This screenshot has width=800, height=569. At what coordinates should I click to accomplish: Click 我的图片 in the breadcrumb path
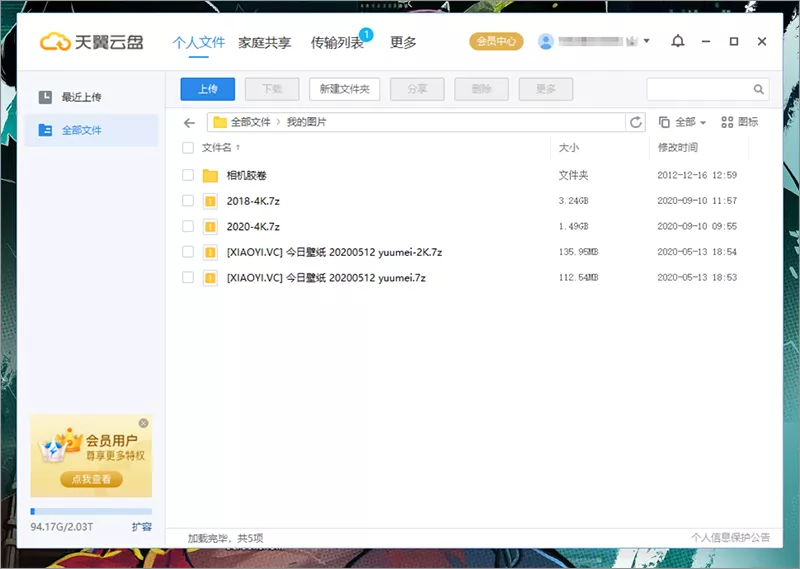[x=306, y=122]
